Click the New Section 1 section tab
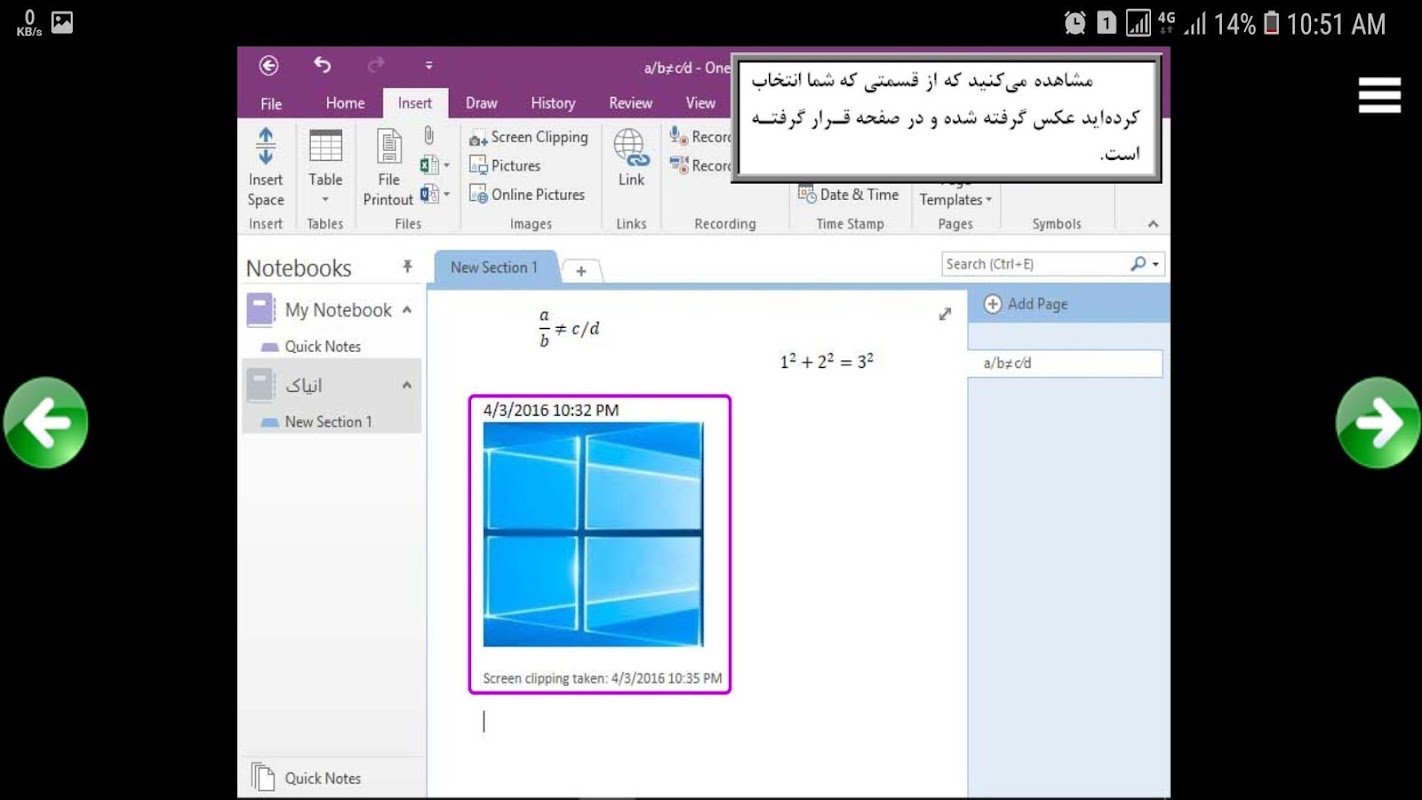 point(494,268)
